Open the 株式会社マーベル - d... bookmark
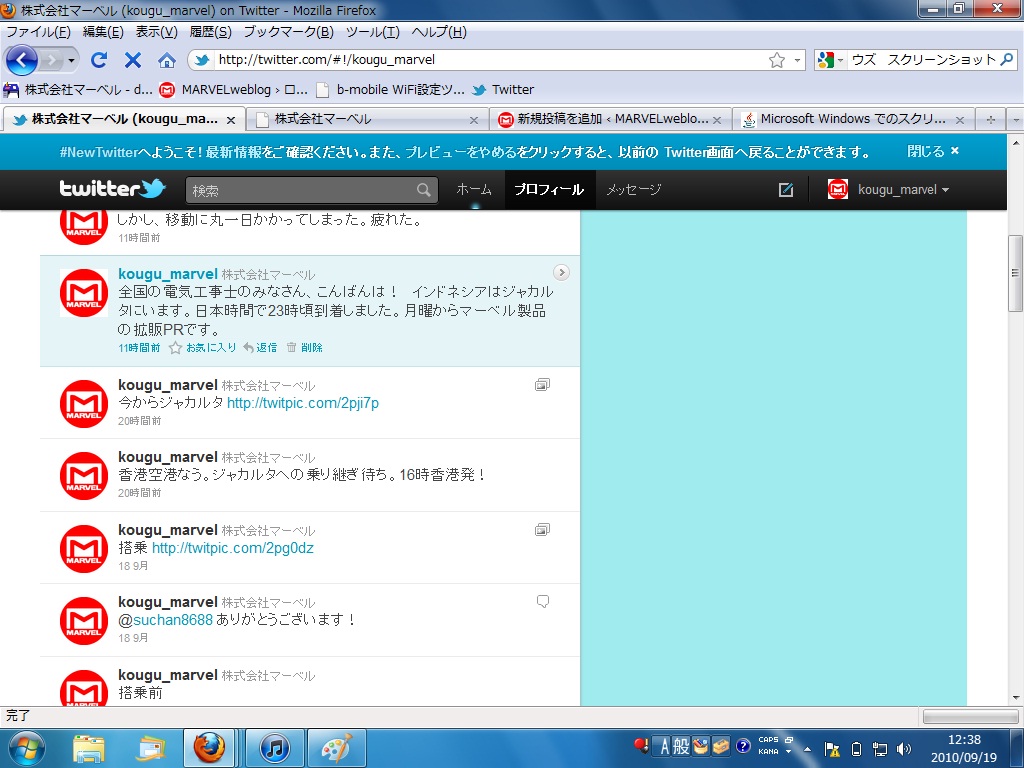 pyautogui.click(x=78, y=90)
